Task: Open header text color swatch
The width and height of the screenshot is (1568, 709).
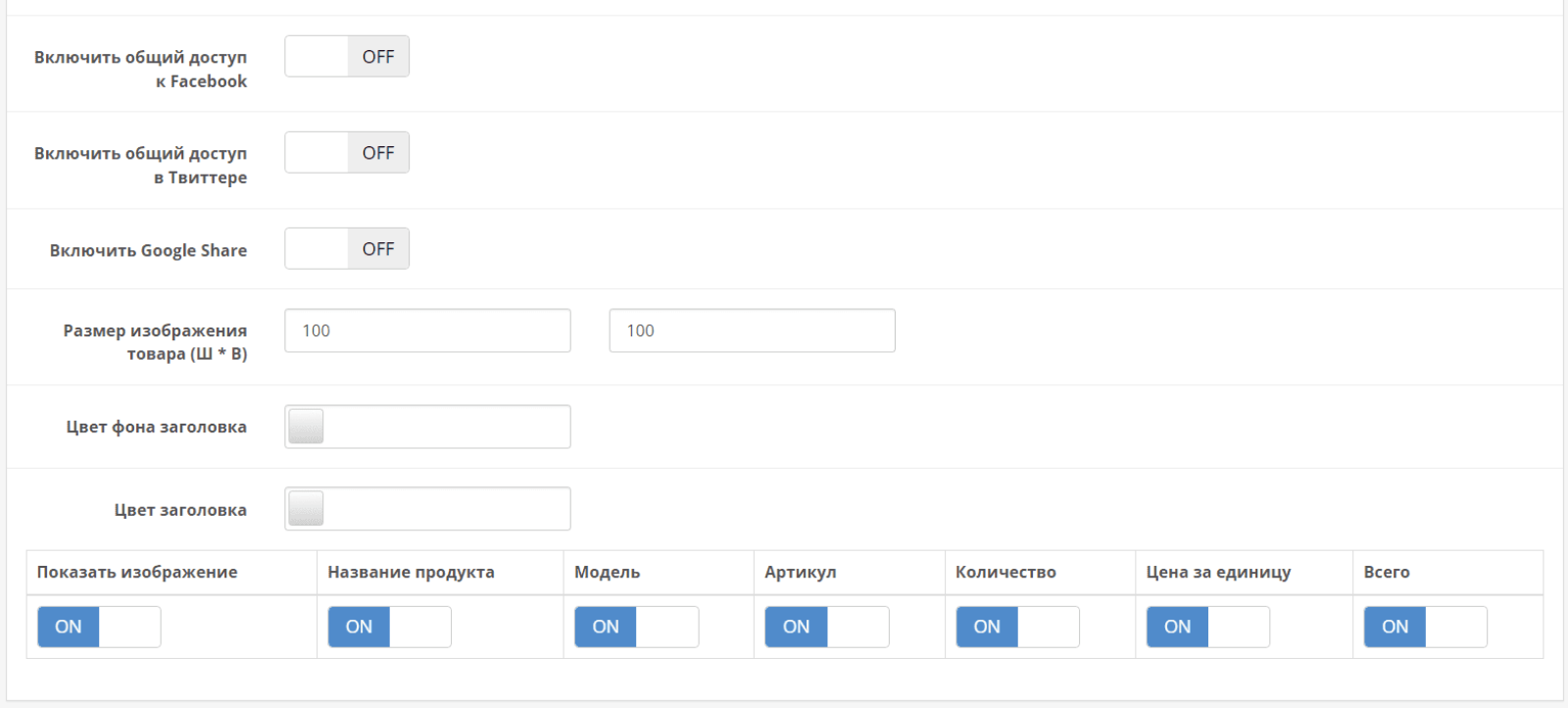Action: (x=306, y=509)
